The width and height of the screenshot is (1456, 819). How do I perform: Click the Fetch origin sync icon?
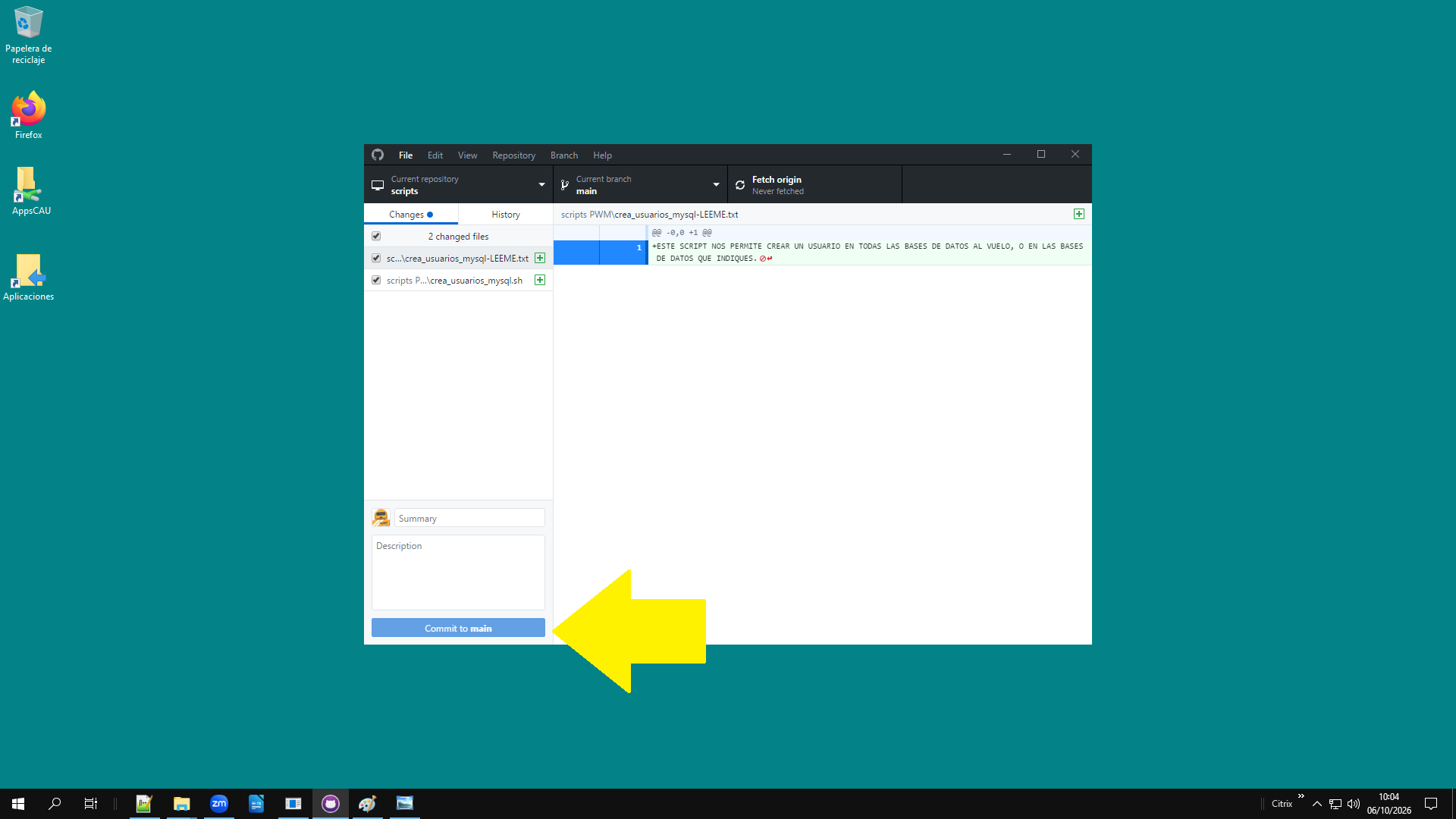(740, 185)
